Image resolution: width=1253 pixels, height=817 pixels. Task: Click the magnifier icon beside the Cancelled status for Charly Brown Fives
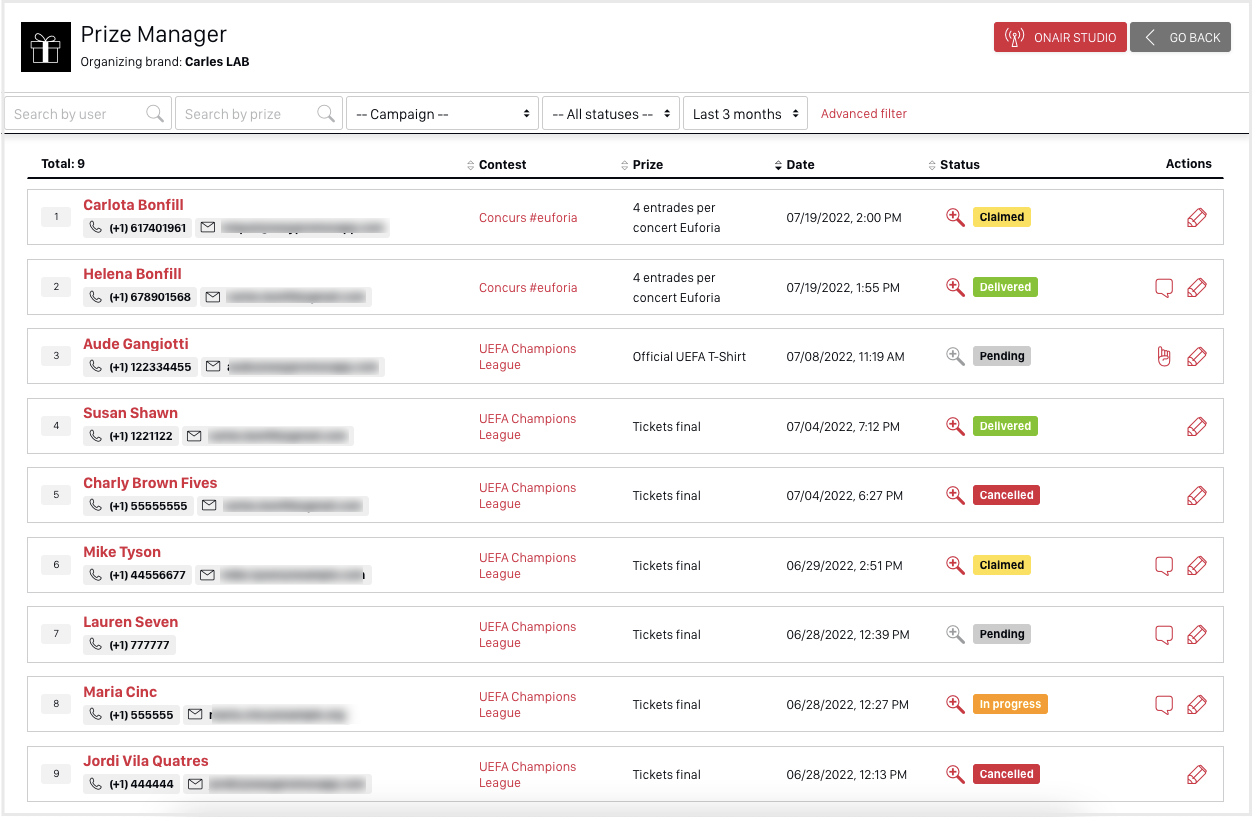[x=955, y=495]
